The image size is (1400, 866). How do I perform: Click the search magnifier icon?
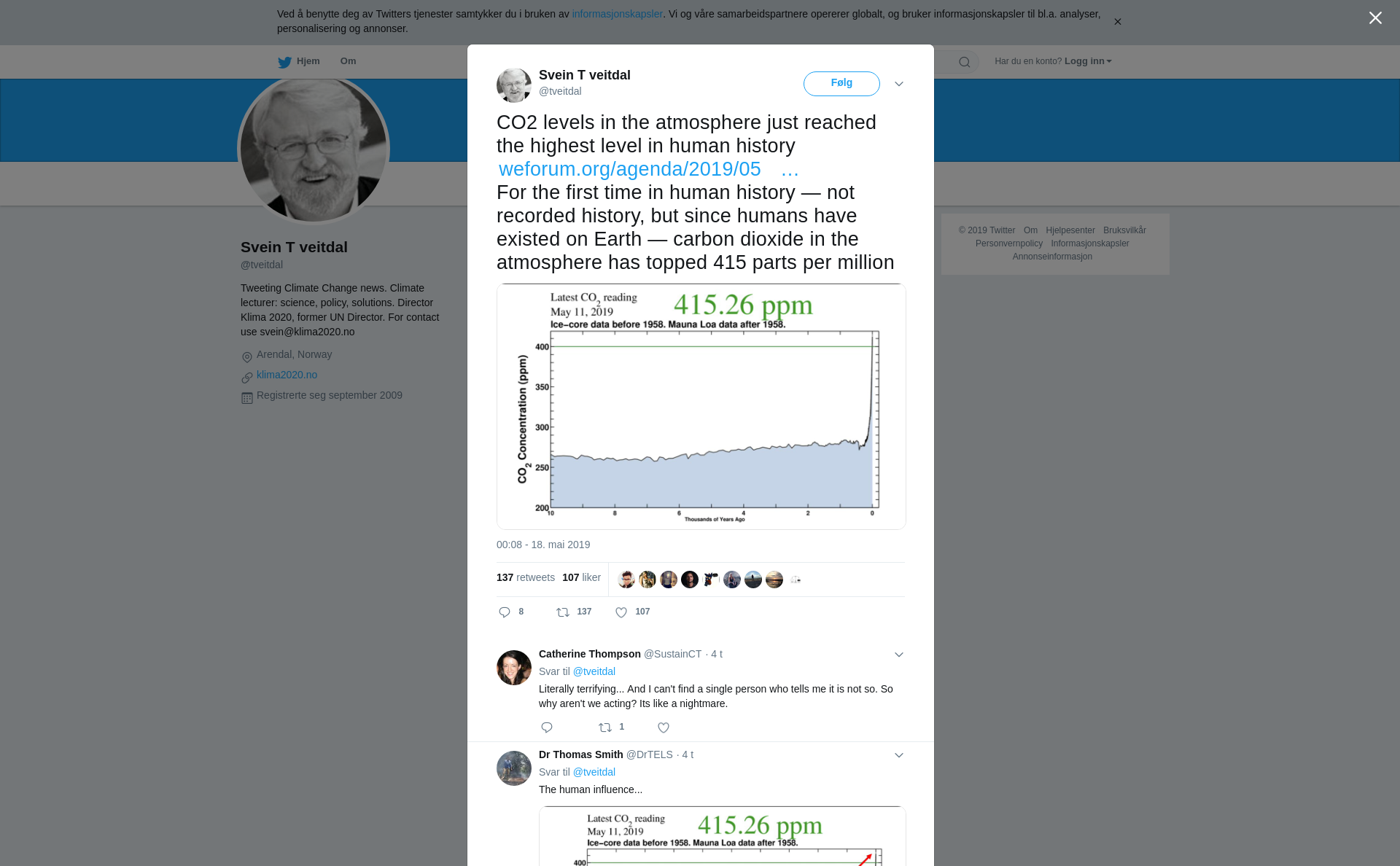tap(965, 62)
